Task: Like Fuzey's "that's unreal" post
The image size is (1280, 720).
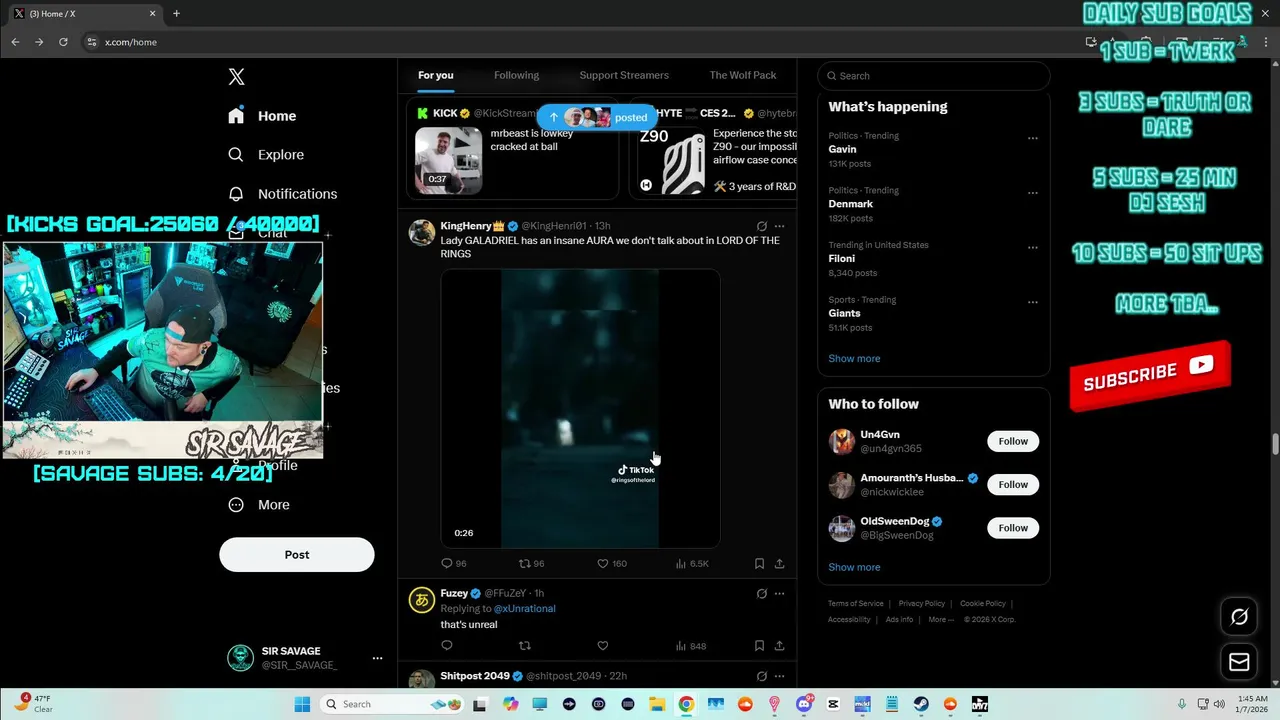Action: pos(603,646)
